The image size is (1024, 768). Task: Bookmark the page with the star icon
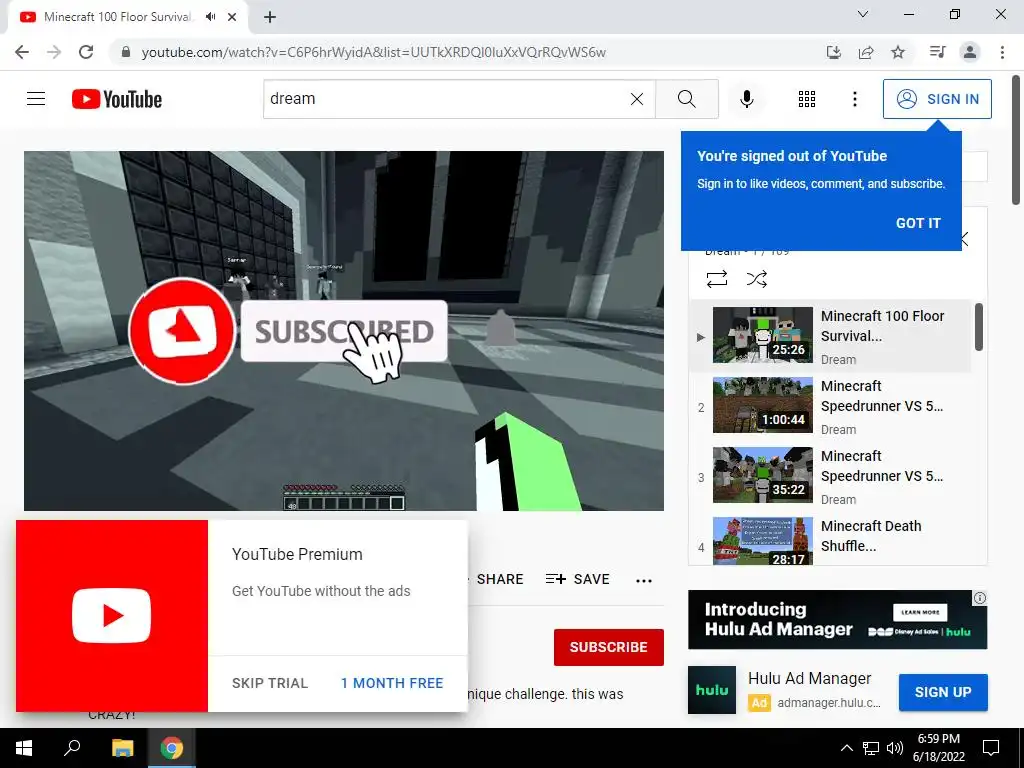pyautogui.click(x=898, y=52)
